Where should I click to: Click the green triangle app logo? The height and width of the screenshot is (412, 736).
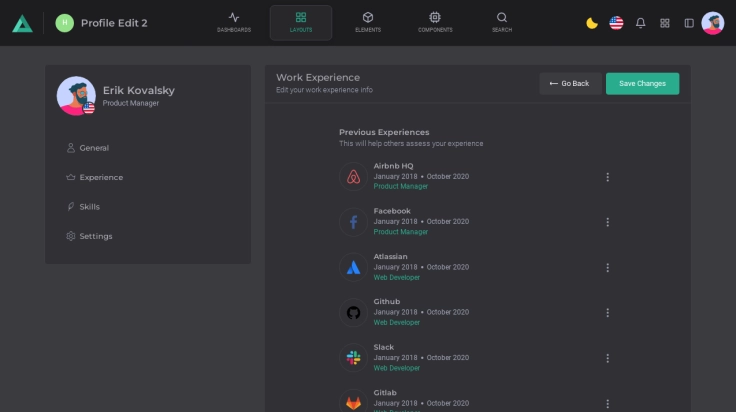tap(22, 23)
